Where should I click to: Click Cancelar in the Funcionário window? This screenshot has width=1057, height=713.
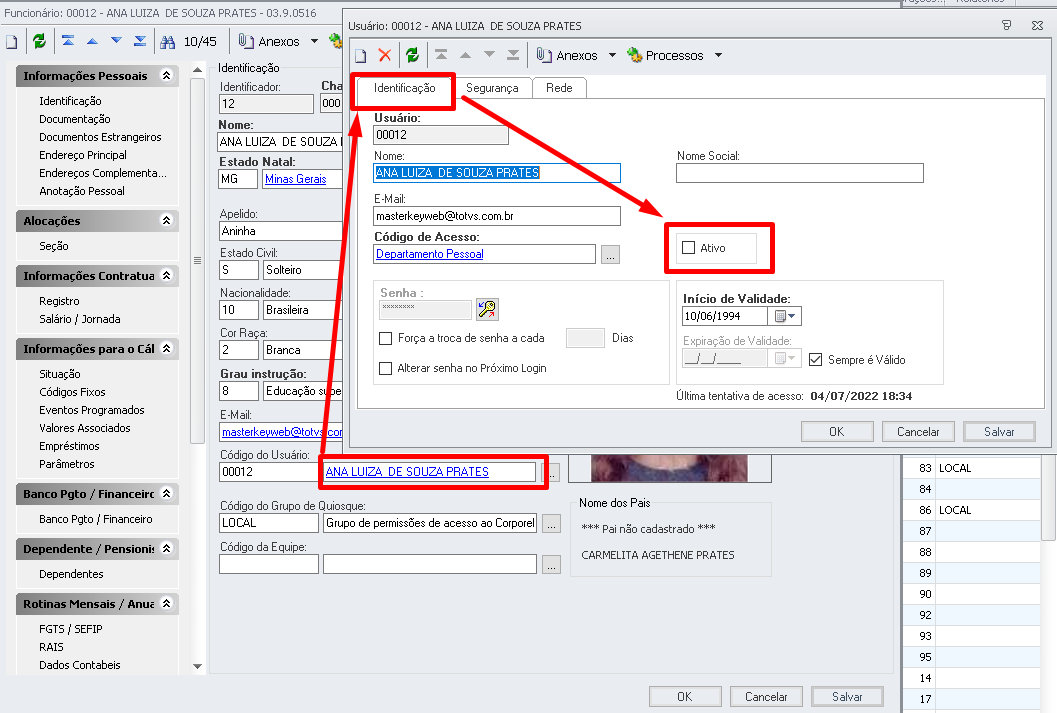click(x=766, y=697)
